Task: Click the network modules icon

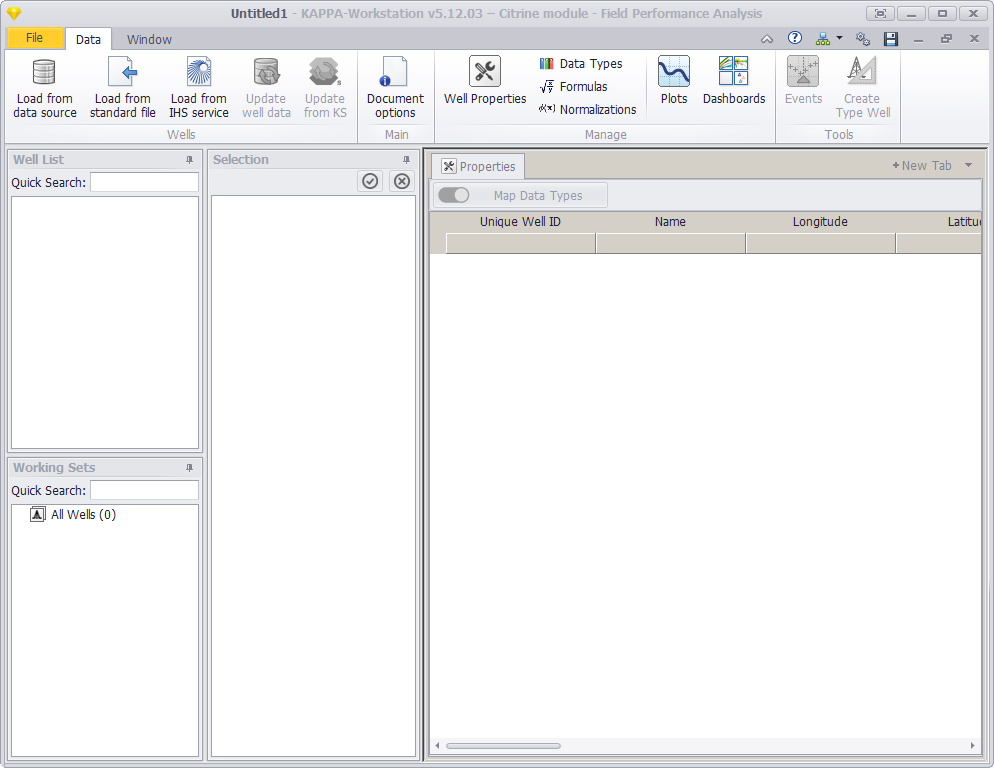Action: (x=822, y=39)
